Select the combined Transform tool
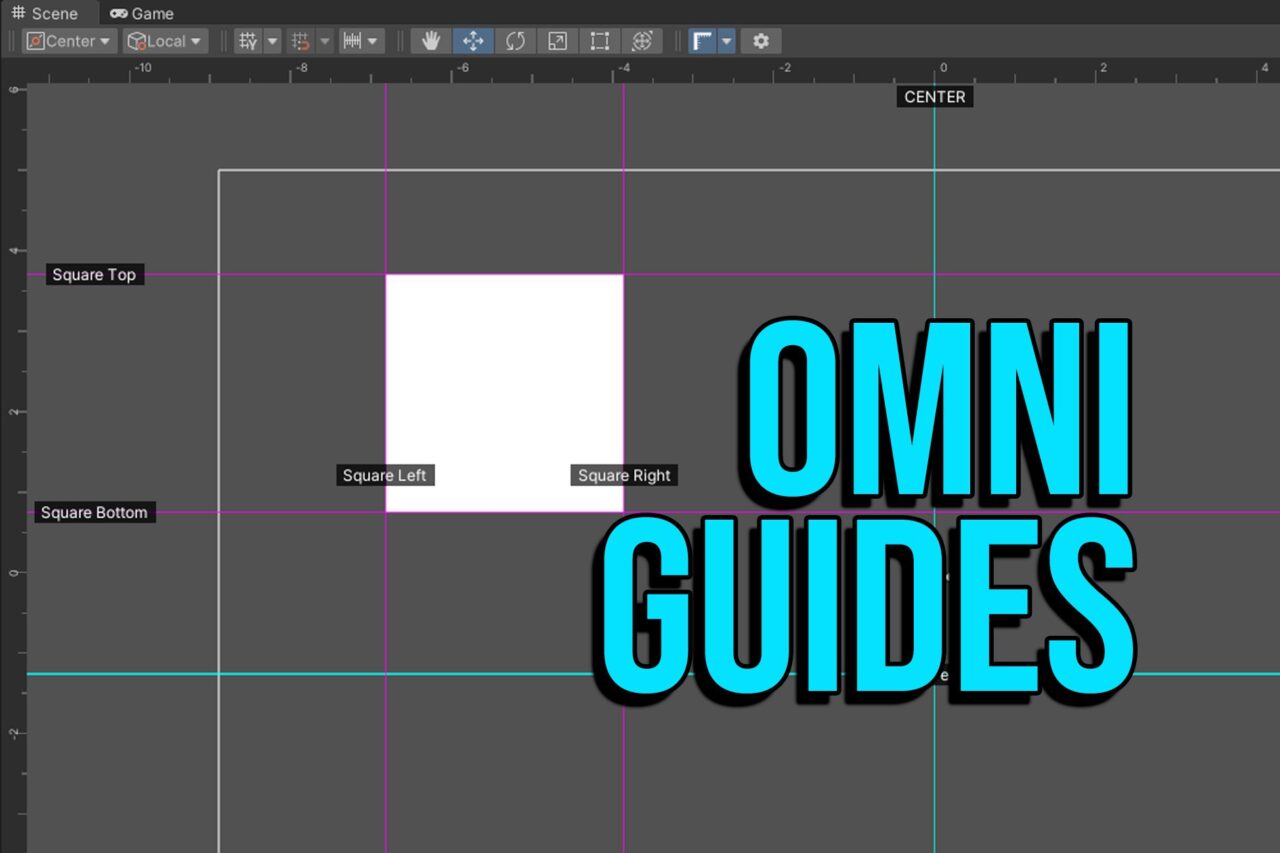Viewport: 1280px width, 853px height. [642, 41]
